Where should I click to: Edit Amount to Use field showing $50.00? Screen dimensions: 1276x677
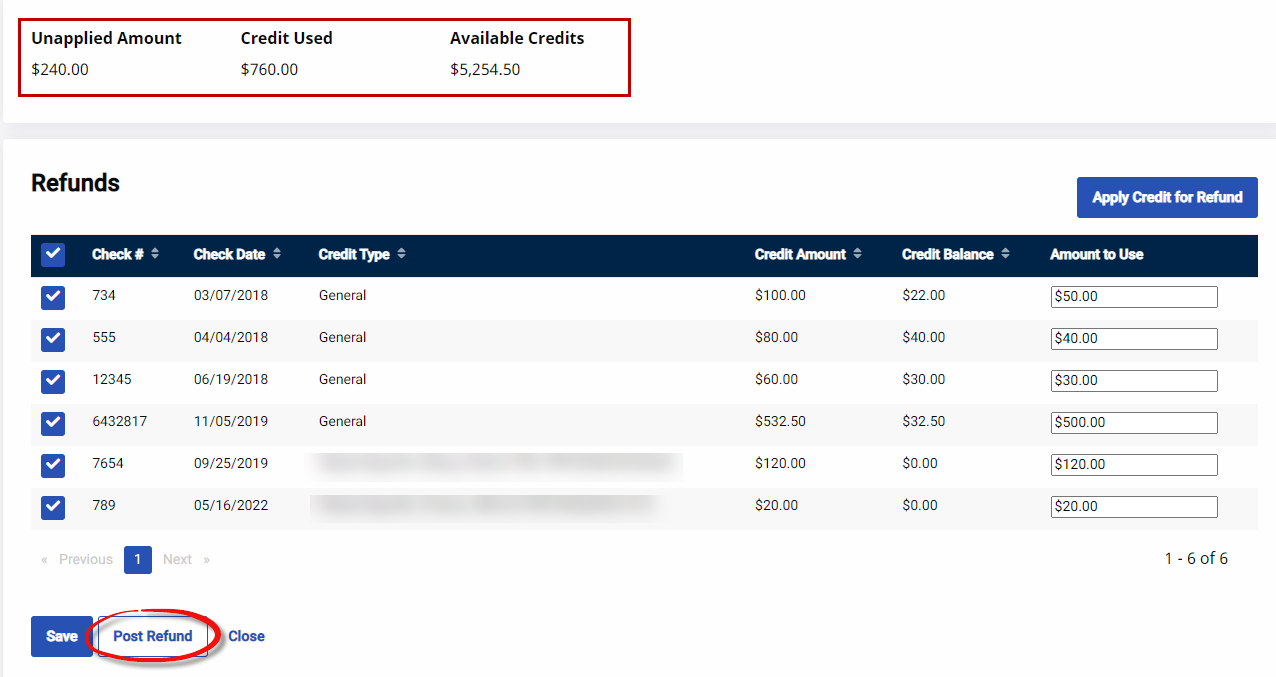[x=1133, y=297]
